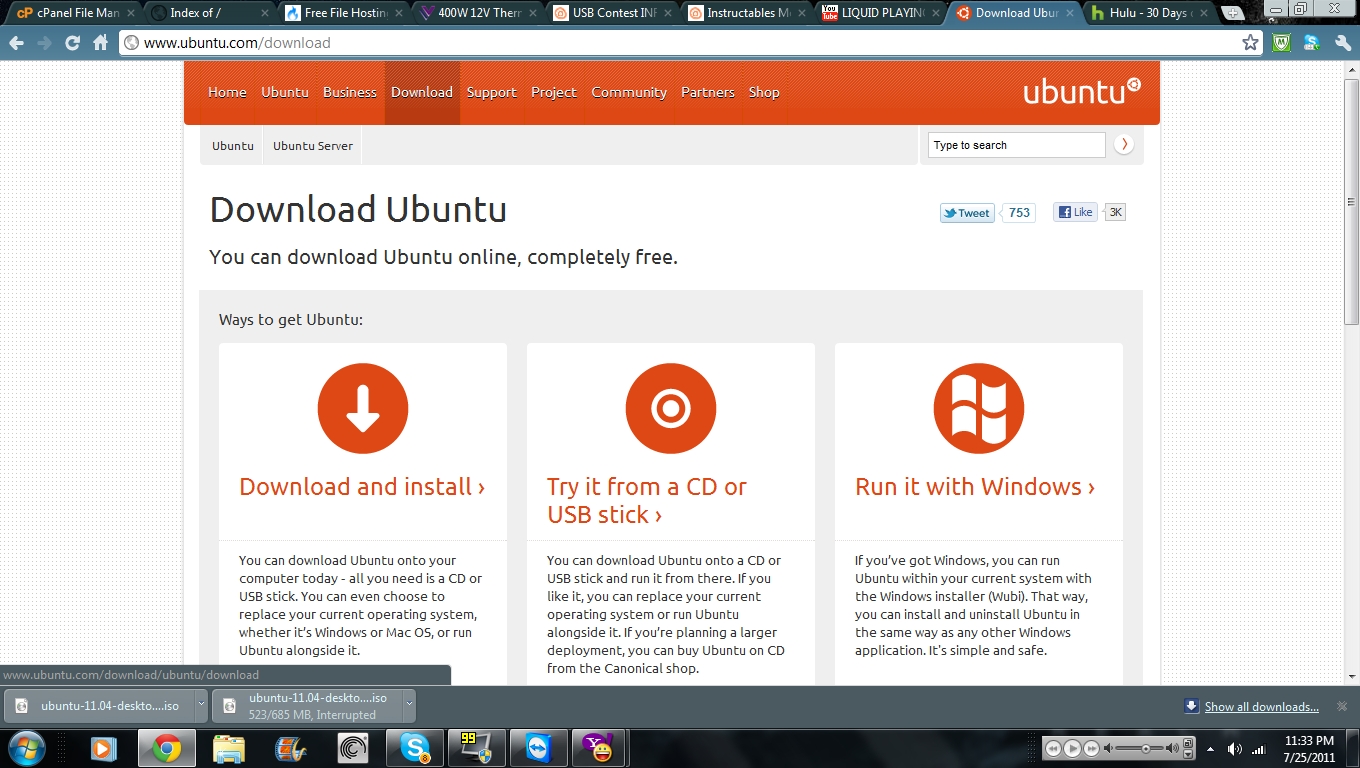Viewport: 1360px width, 768px height.
Task: Click Next track on taskbar media player
Action: 1092,748
